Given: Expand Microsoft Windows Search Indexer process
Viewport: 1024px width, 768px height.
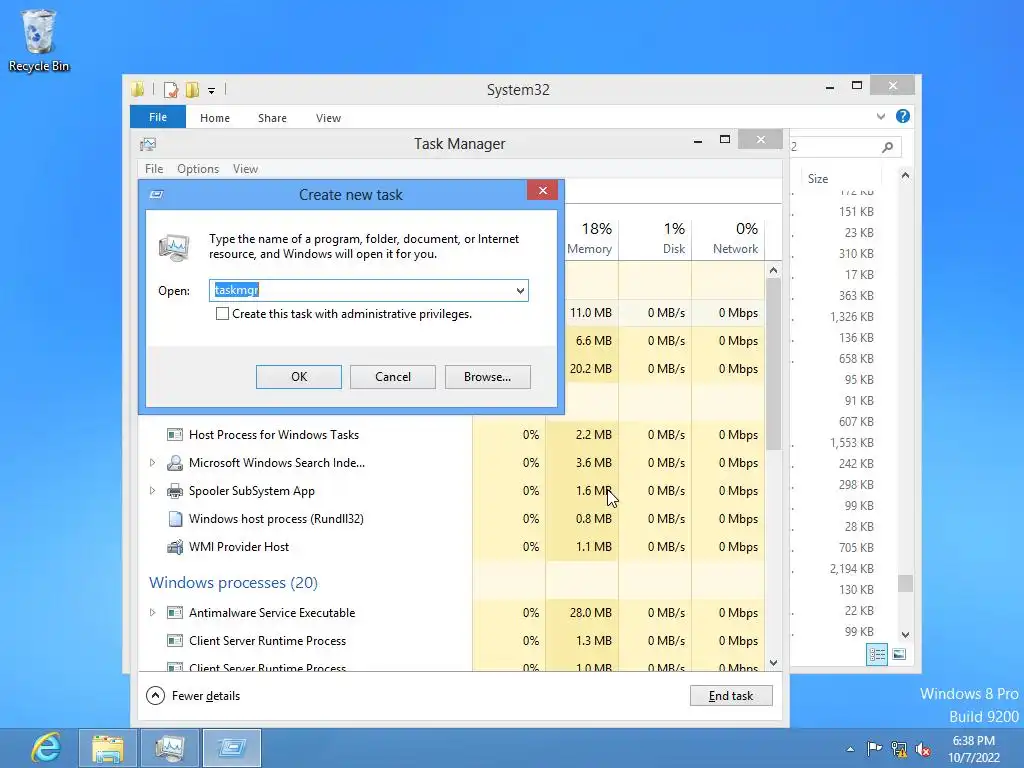Looking at the screenshot, I should tap(152, 462).
